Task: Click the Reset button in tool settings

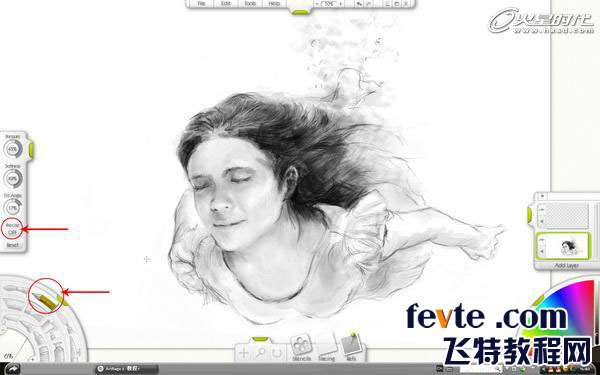Action: coord(12,245)
